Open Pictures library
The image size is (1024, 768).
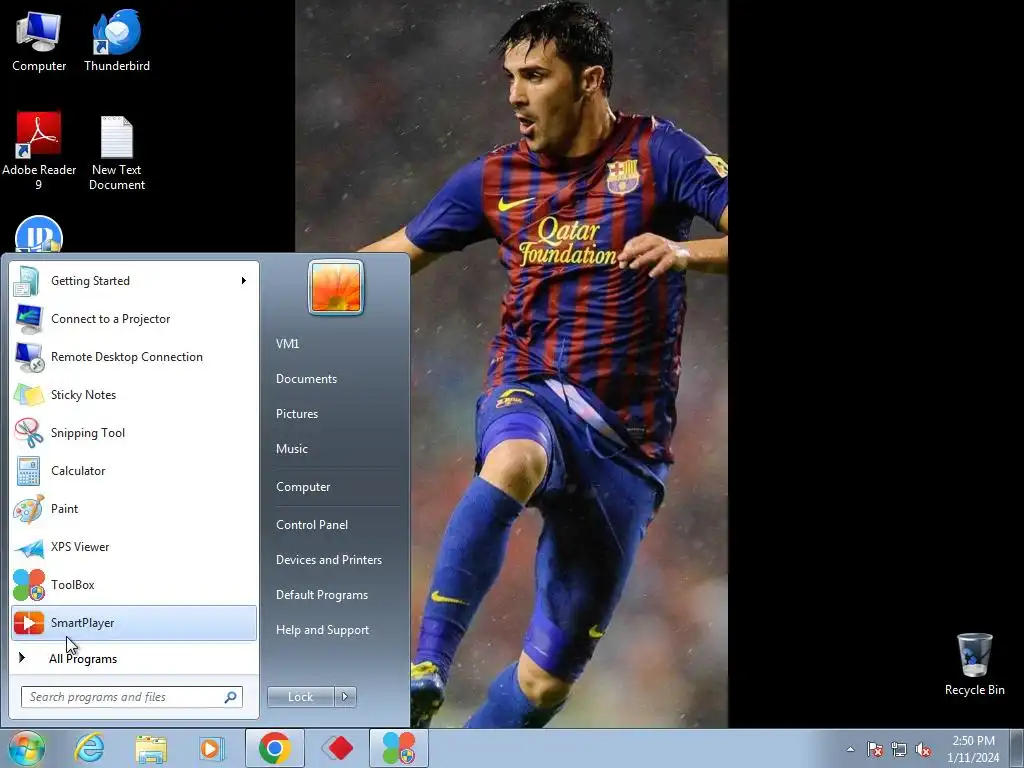coord(296,414)
